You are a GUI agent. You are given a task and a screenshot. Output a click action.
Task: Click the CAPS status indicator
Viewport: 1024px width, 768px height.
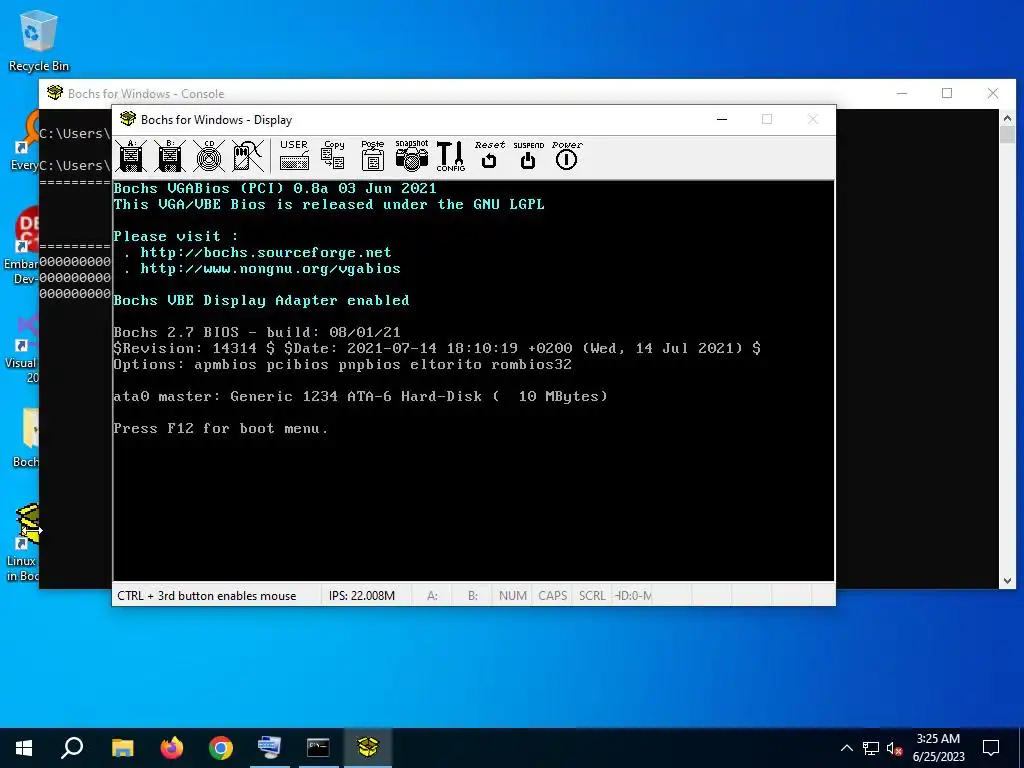(x=552, y=596)
